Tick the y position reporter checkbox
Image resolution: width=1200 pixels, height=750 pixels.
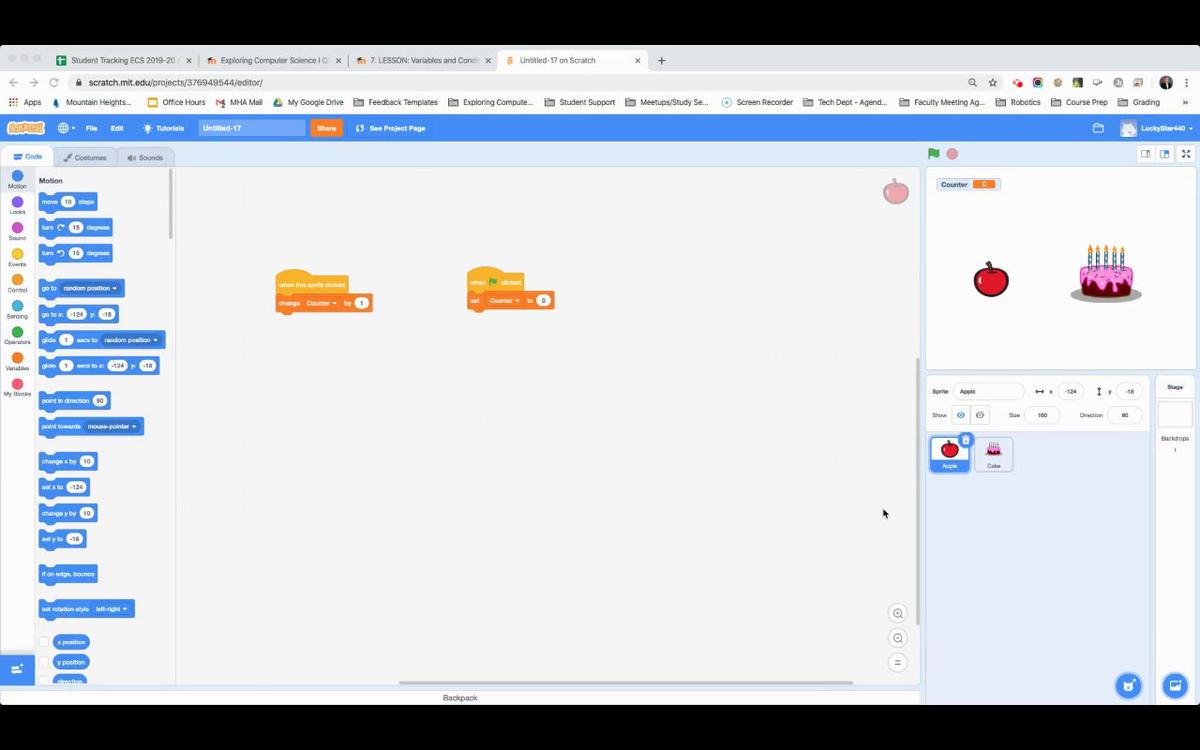(x=44, y=662)
